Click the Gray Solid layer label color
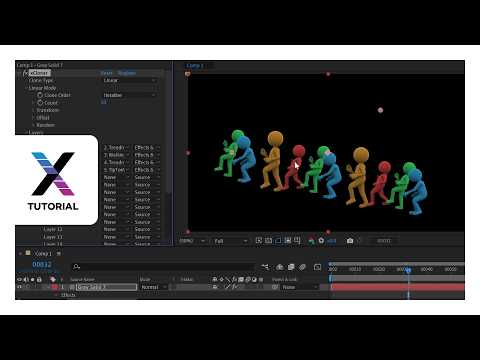Screen dimensions: 480x360 54,287
